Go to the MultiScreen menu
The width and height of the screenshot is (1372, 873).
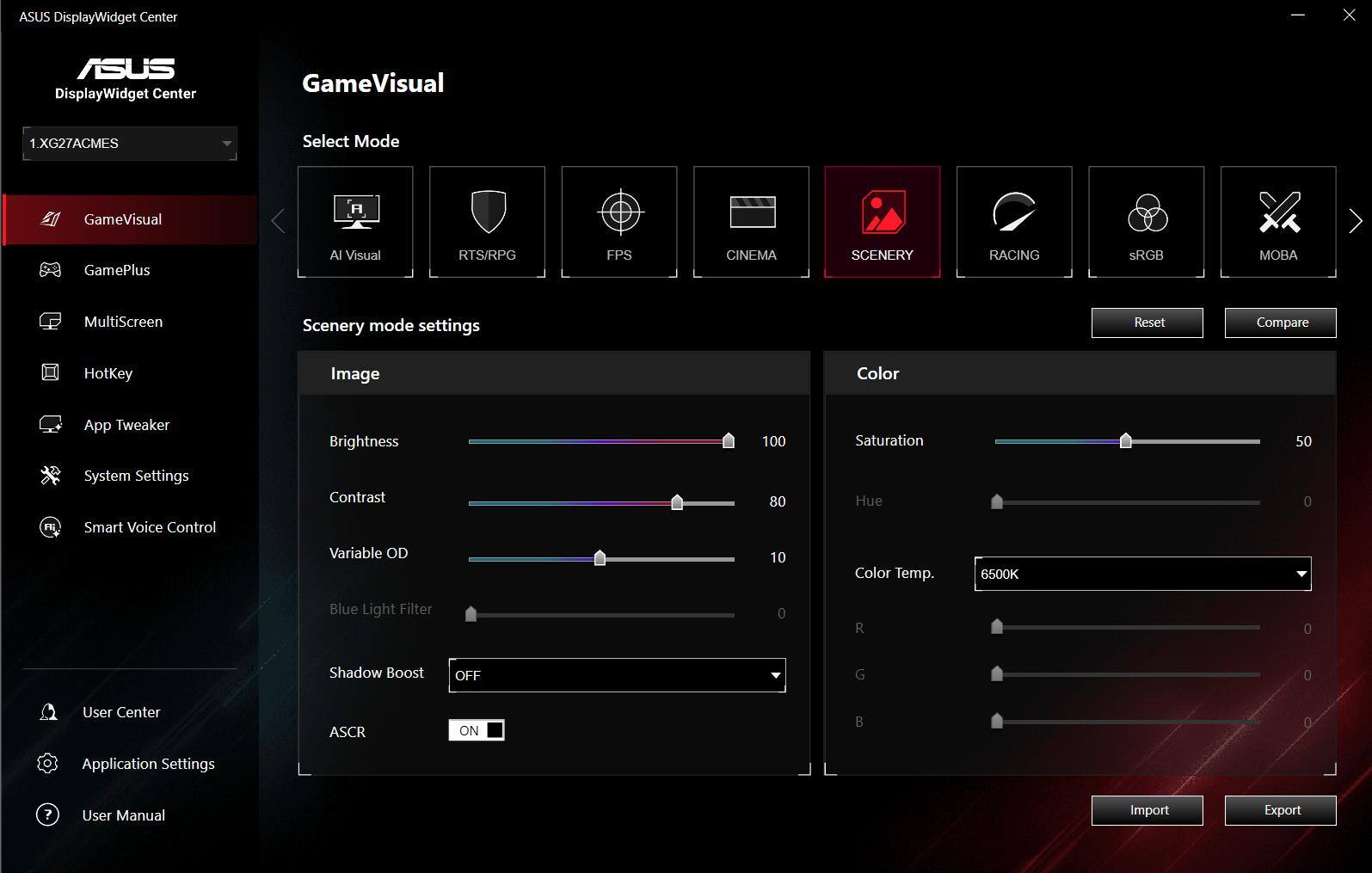pos(123,322)
